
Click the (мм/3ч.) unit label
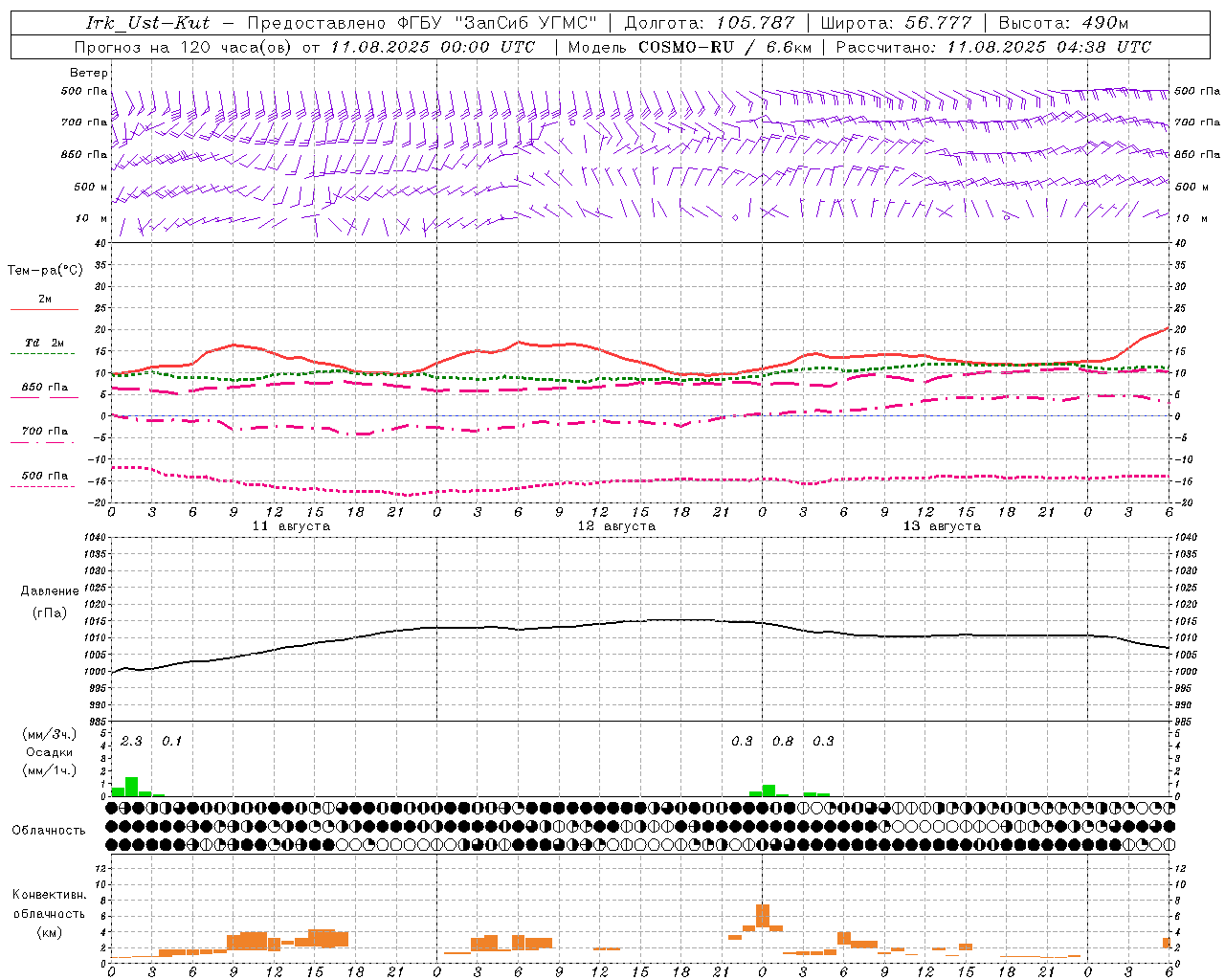pos(50,735)
